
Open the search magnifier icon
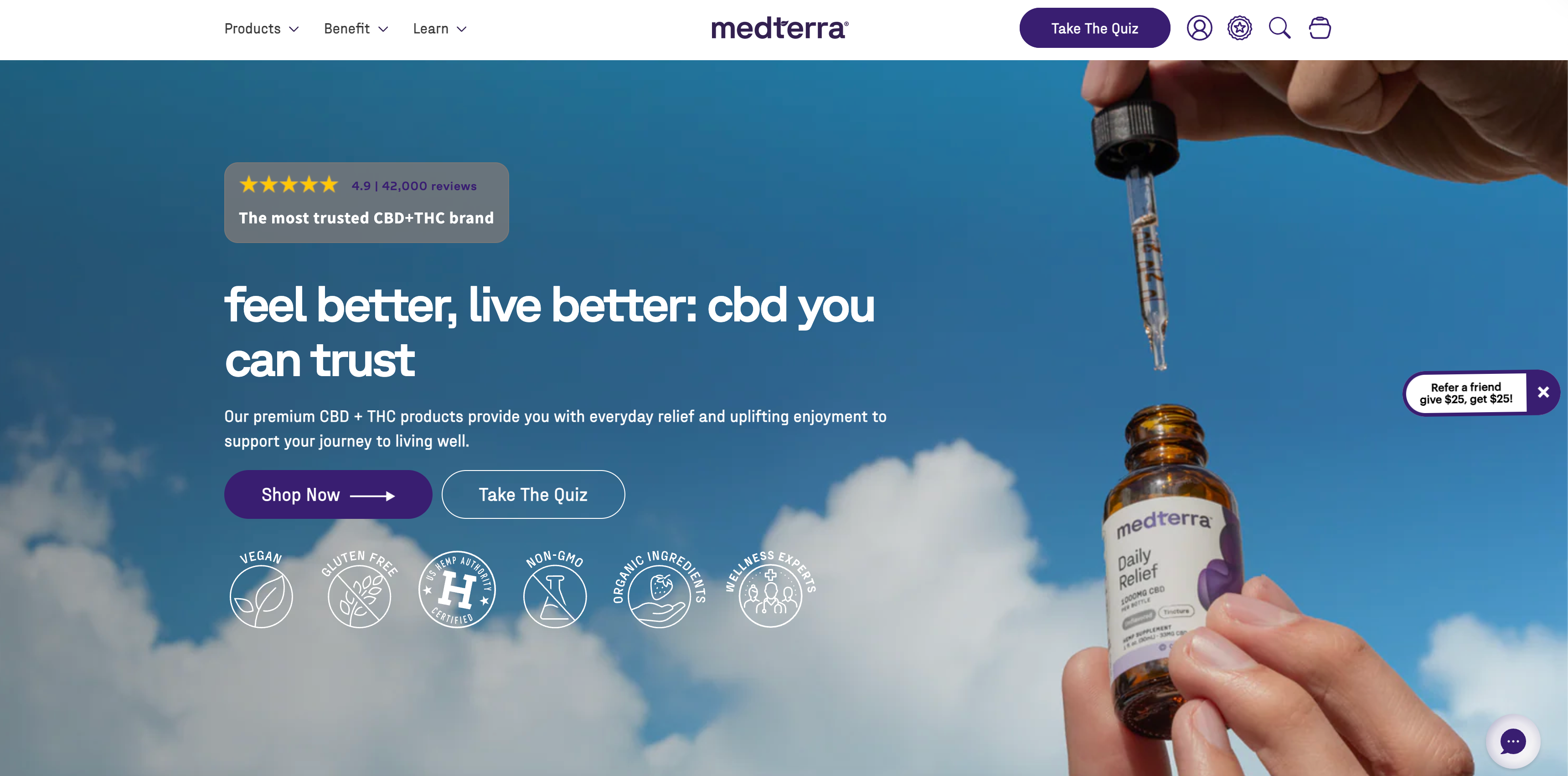[1279, 28]
